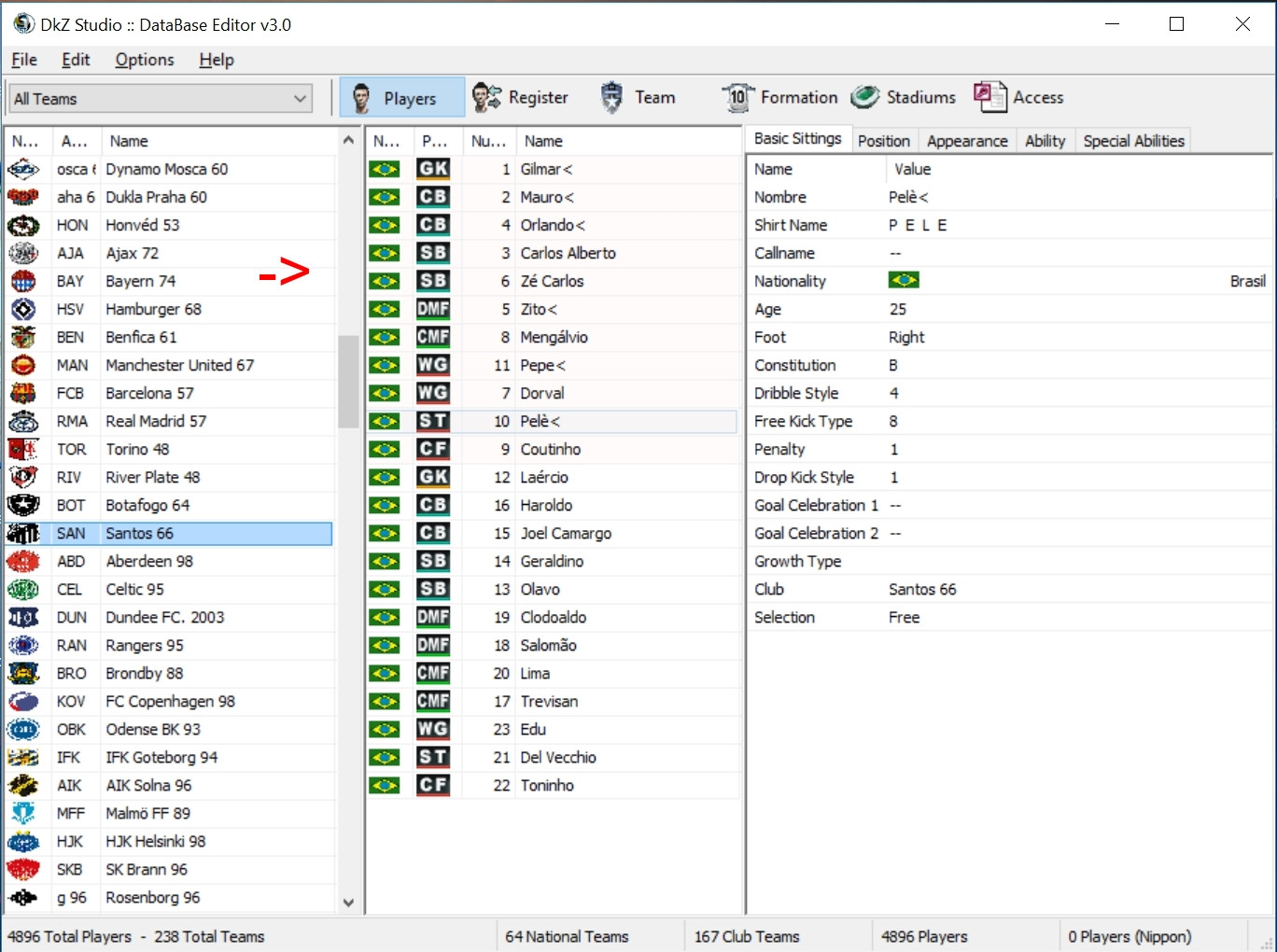
Task: Expand the All Teams dropdown
Action: pyautogui.click(x=161, y=98)
